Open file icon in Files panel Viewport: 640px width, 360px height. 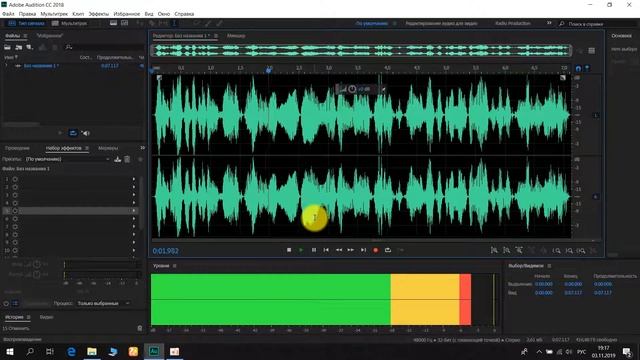coord(7,47)
